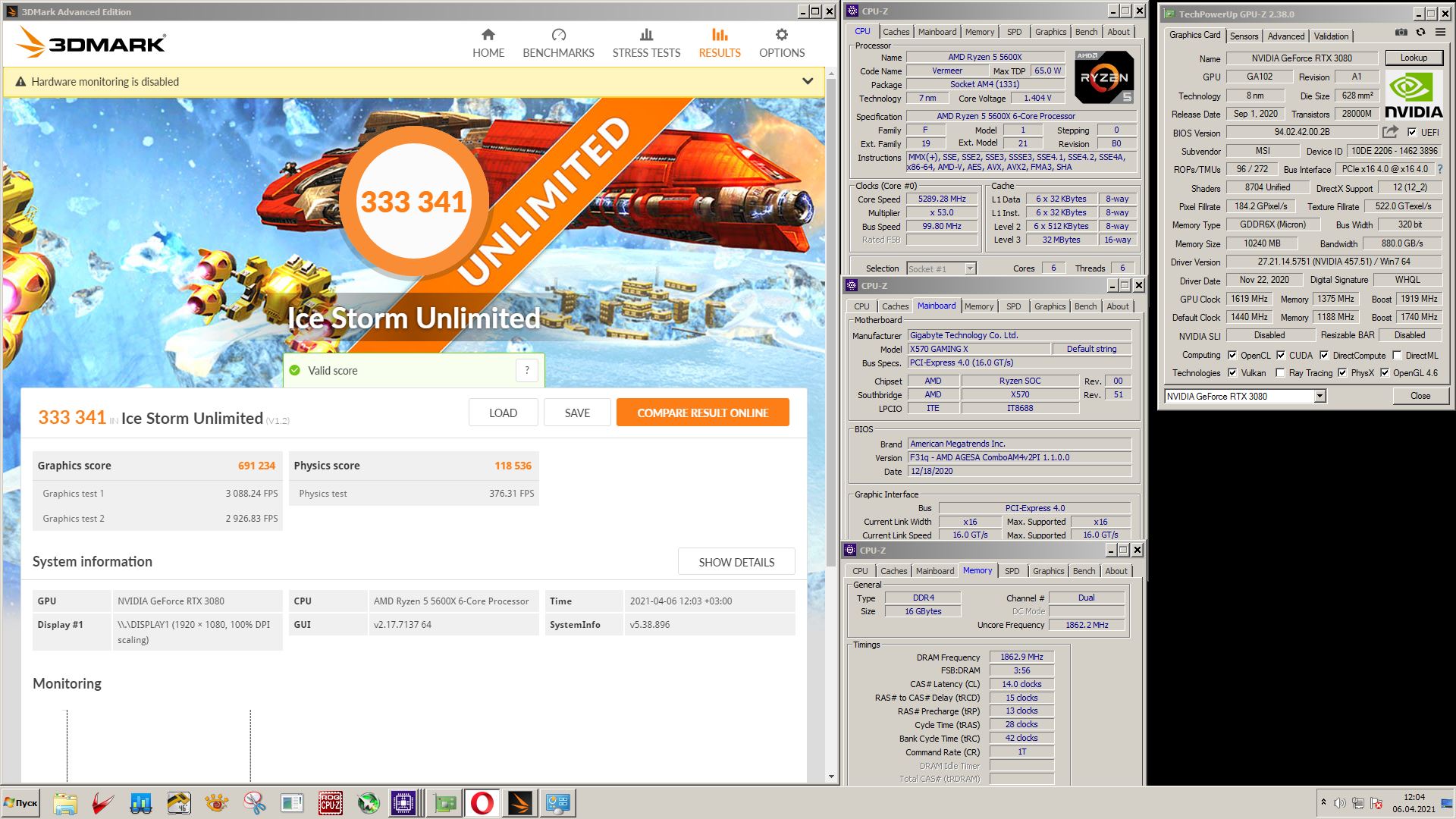Image resolution: width=1456 pixels, height=819 pixels.
Task: Click SHOW DETAILS for system information
Action: 736,562
